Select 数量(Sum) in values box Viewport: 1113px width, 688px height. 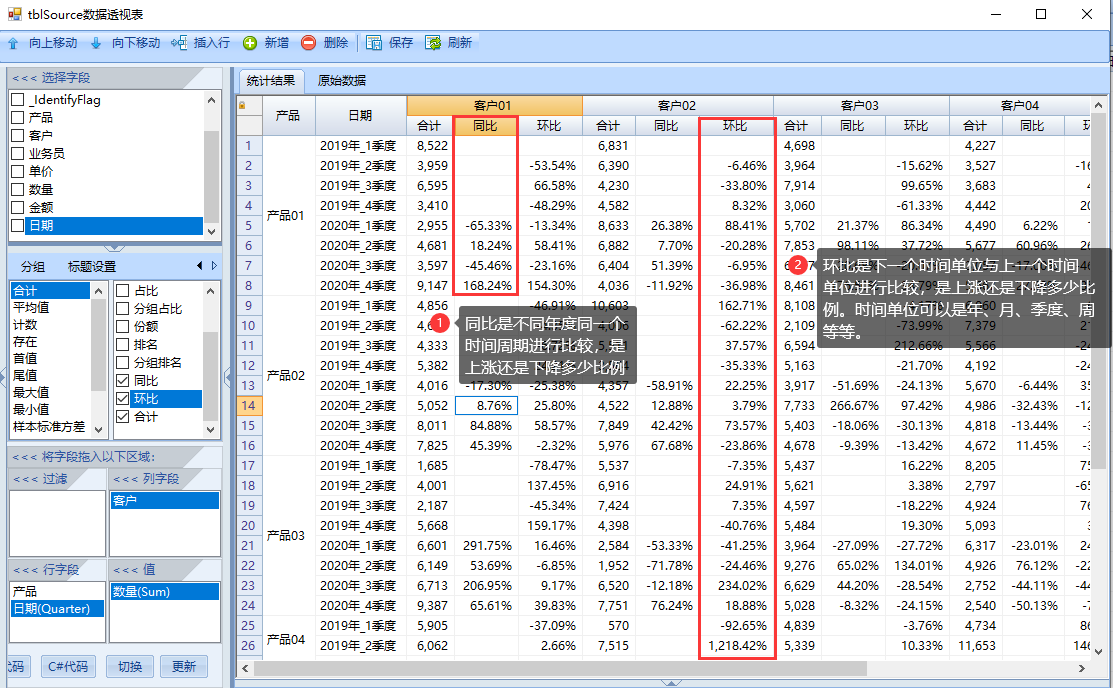[165, 591]
